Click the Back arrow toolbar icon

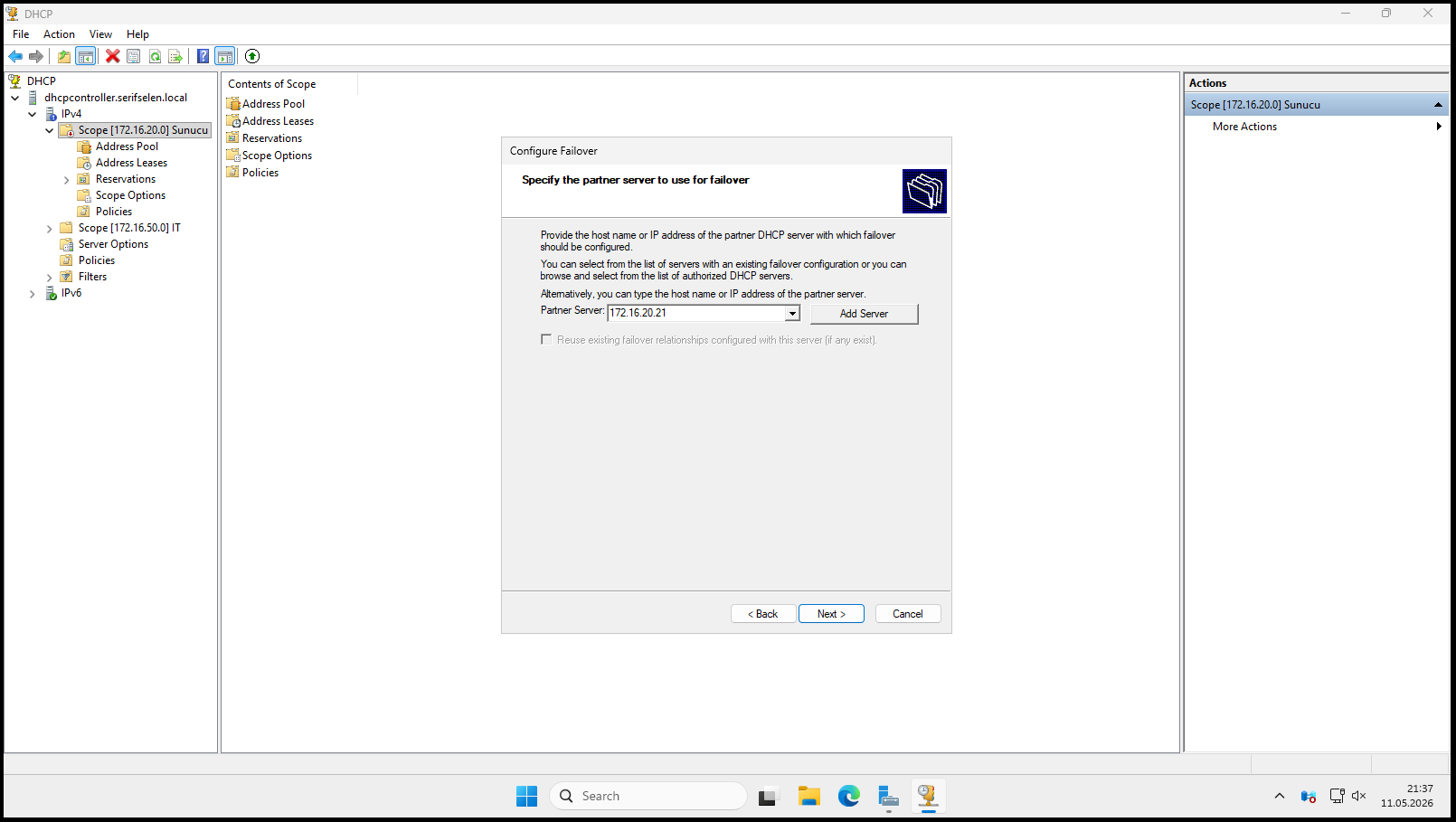[x=15, y=56]
